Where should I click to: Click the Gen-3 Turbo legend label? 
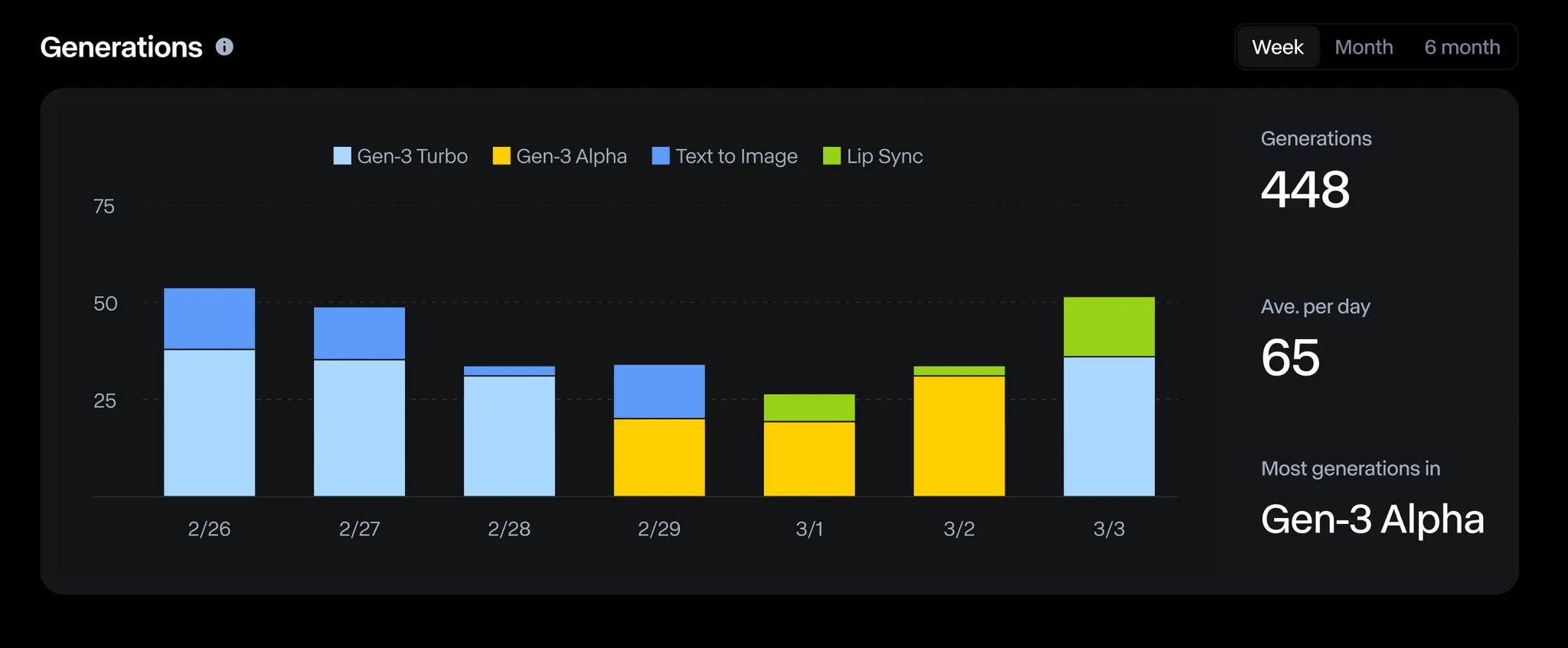point(412,156)
